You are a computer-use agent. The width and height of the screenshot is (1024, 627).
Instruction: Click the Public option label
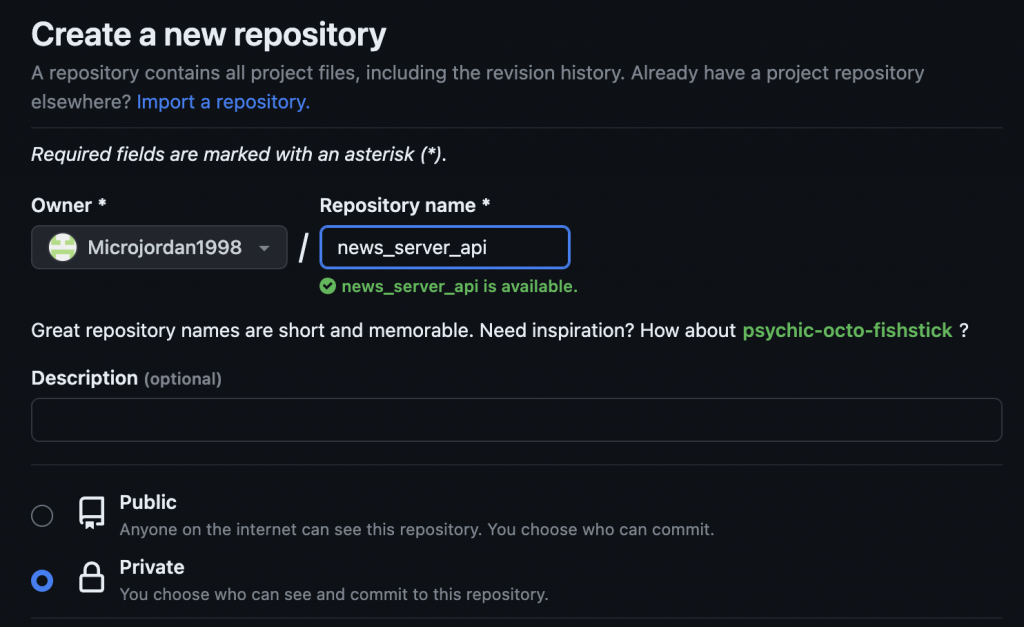pos(148,502)
